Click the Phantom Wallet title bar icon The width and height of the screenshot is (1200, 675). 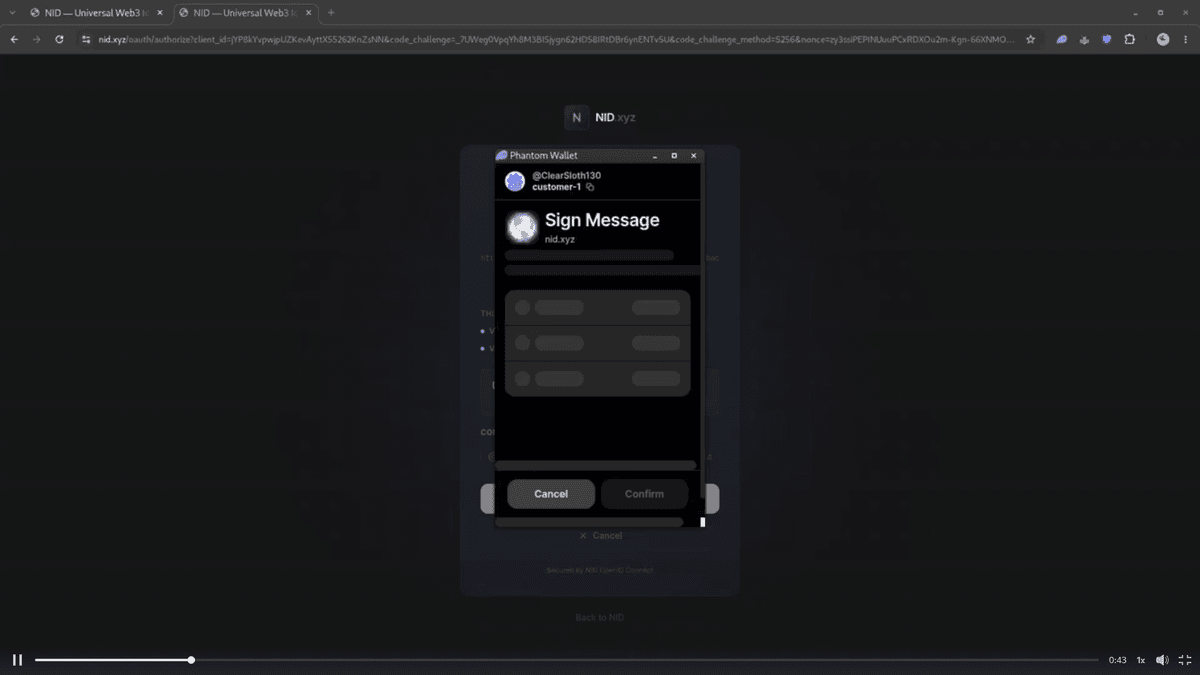pos(502,155)
